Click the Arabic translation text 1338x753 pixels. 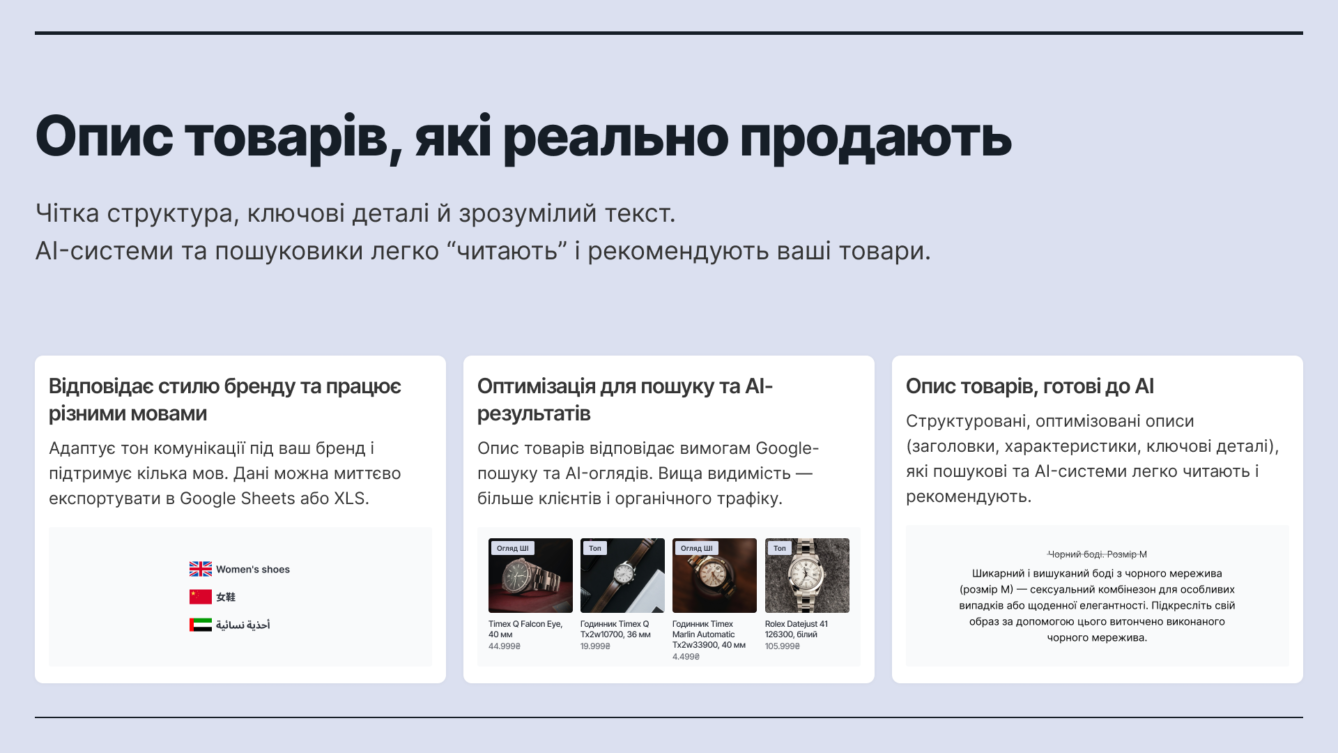coord(243,625)
